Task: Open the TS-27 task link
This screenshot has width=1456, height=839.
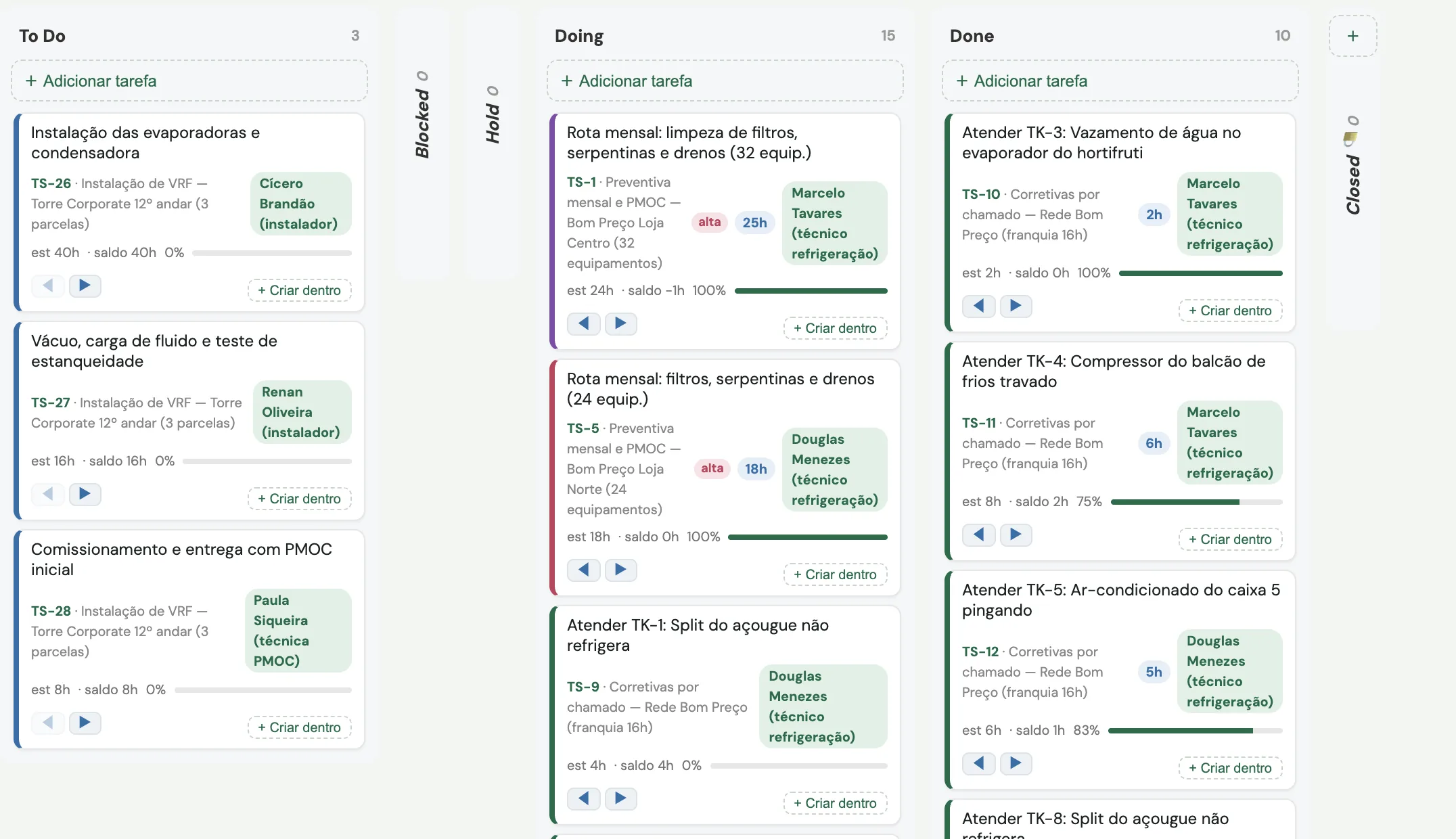Action: tap(50, 403)
